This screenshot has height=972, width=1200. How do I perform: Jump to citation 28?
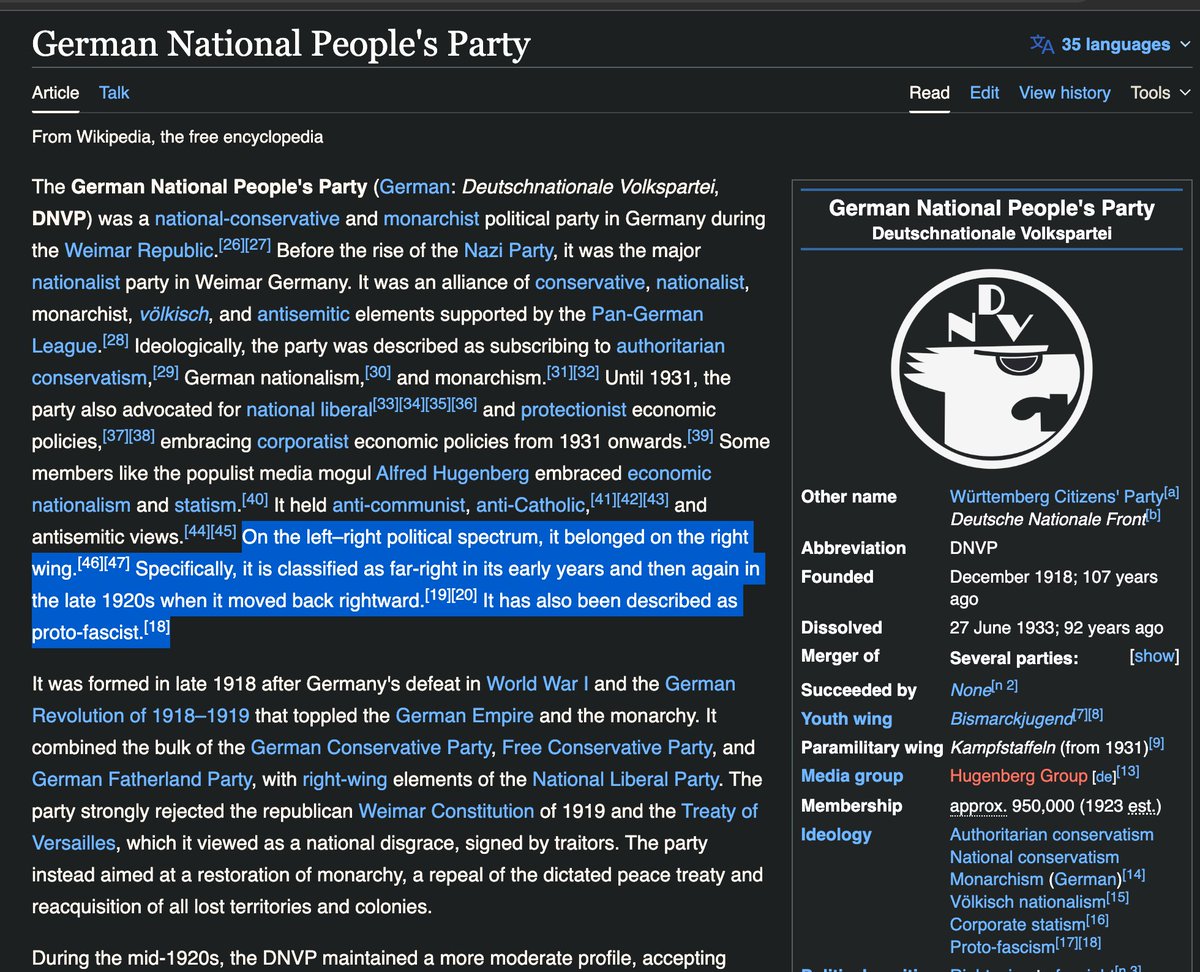pos(115,341)
